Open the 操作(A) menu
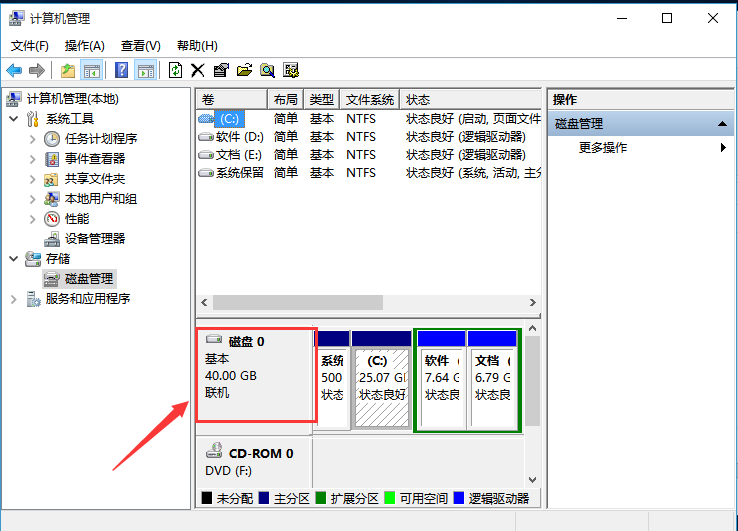 click(x=84, y=46)
